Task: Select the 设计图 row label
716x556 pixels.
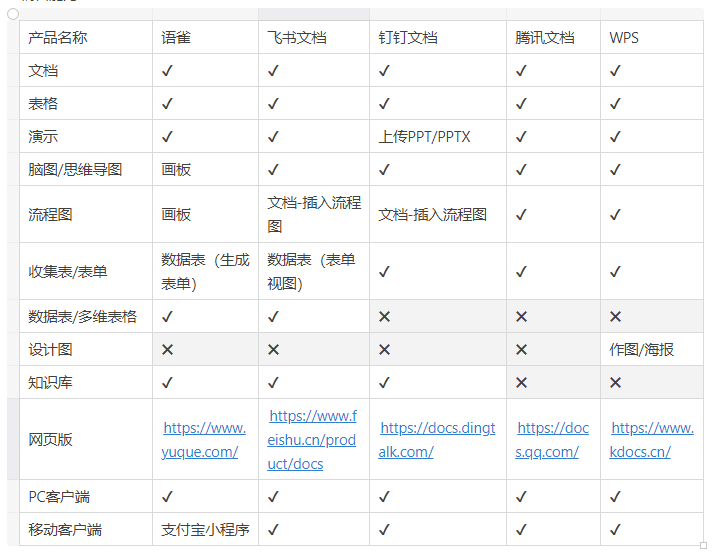Action: click(x=50, y=350)
